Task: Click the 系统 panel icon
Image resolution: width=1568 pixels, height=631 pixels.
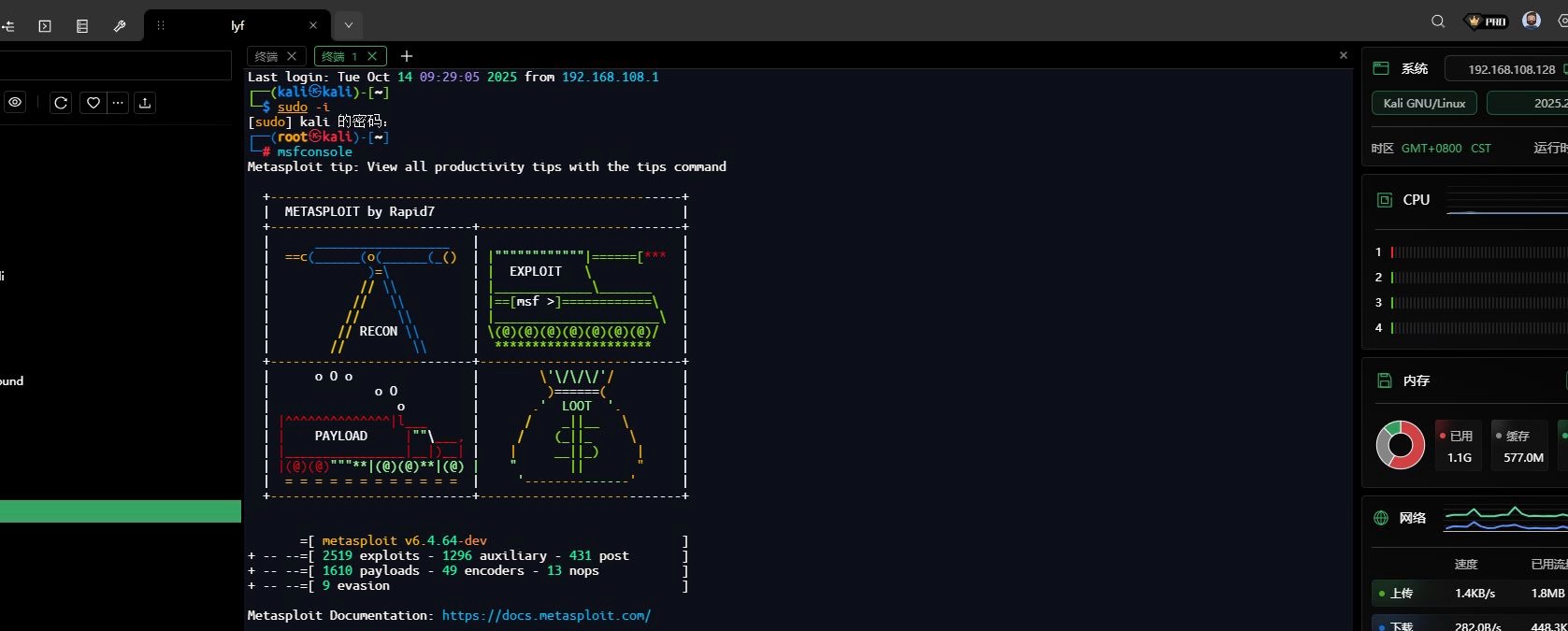Action: (x=1381, y=68)
